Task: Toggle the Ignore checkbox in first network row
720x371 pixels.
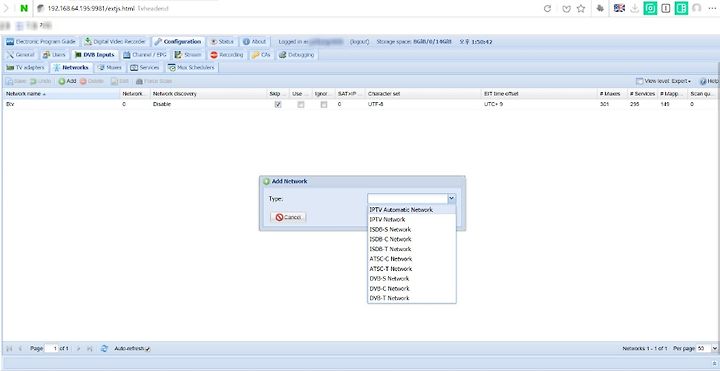Action: coord(324,104)
